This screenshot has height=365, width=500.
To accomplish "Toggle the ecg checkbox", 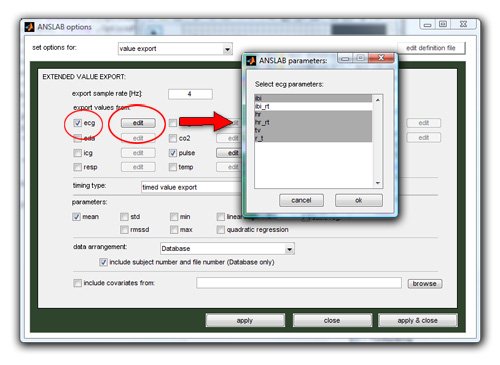I will pyautogui.click(x=78, y=123).
